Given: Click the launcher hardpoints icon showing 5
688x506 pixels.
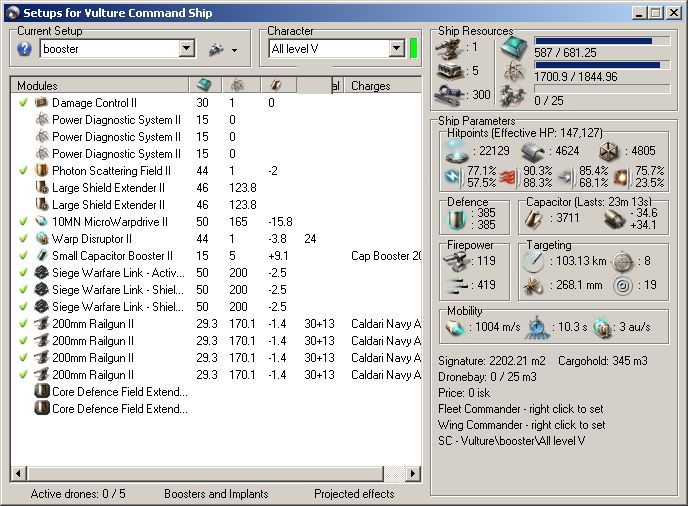Looking at the screenshot, I should [450, 71].
